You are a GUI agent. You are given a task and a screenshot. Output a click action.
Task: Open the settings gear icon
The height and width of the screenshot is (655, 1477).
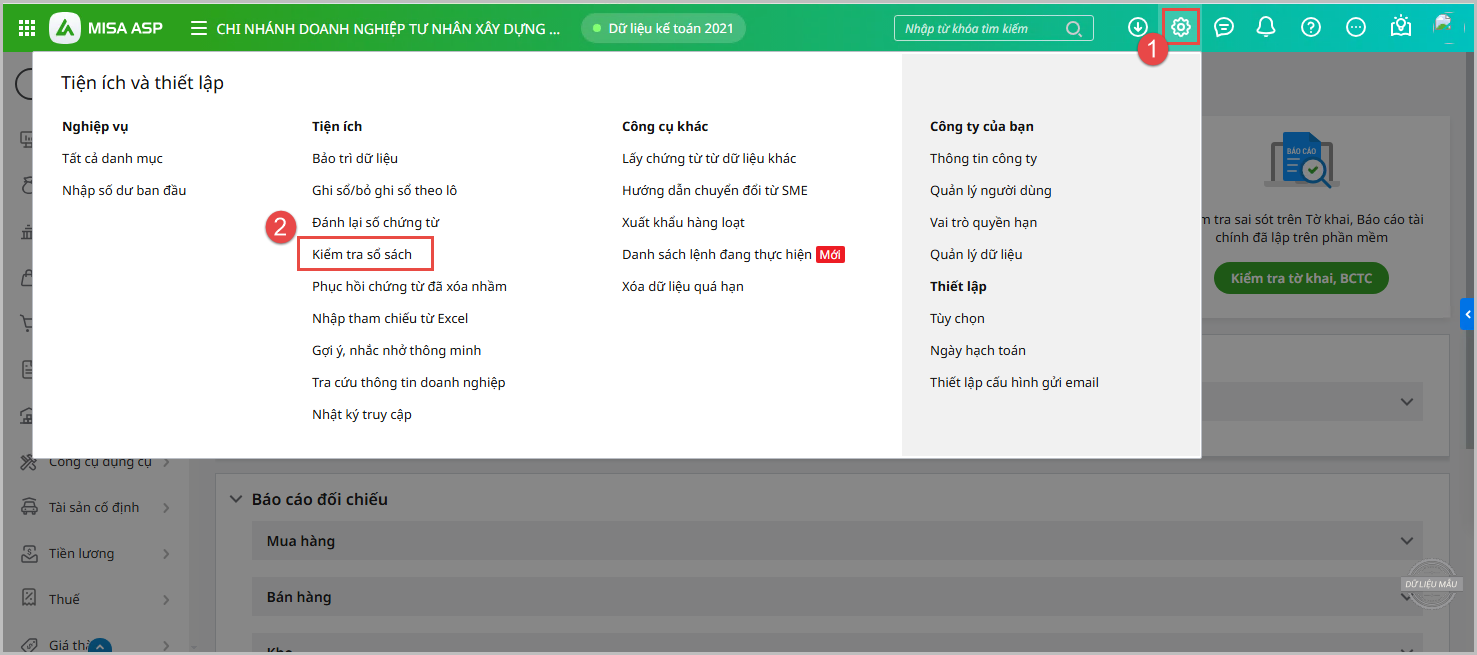1181,27
